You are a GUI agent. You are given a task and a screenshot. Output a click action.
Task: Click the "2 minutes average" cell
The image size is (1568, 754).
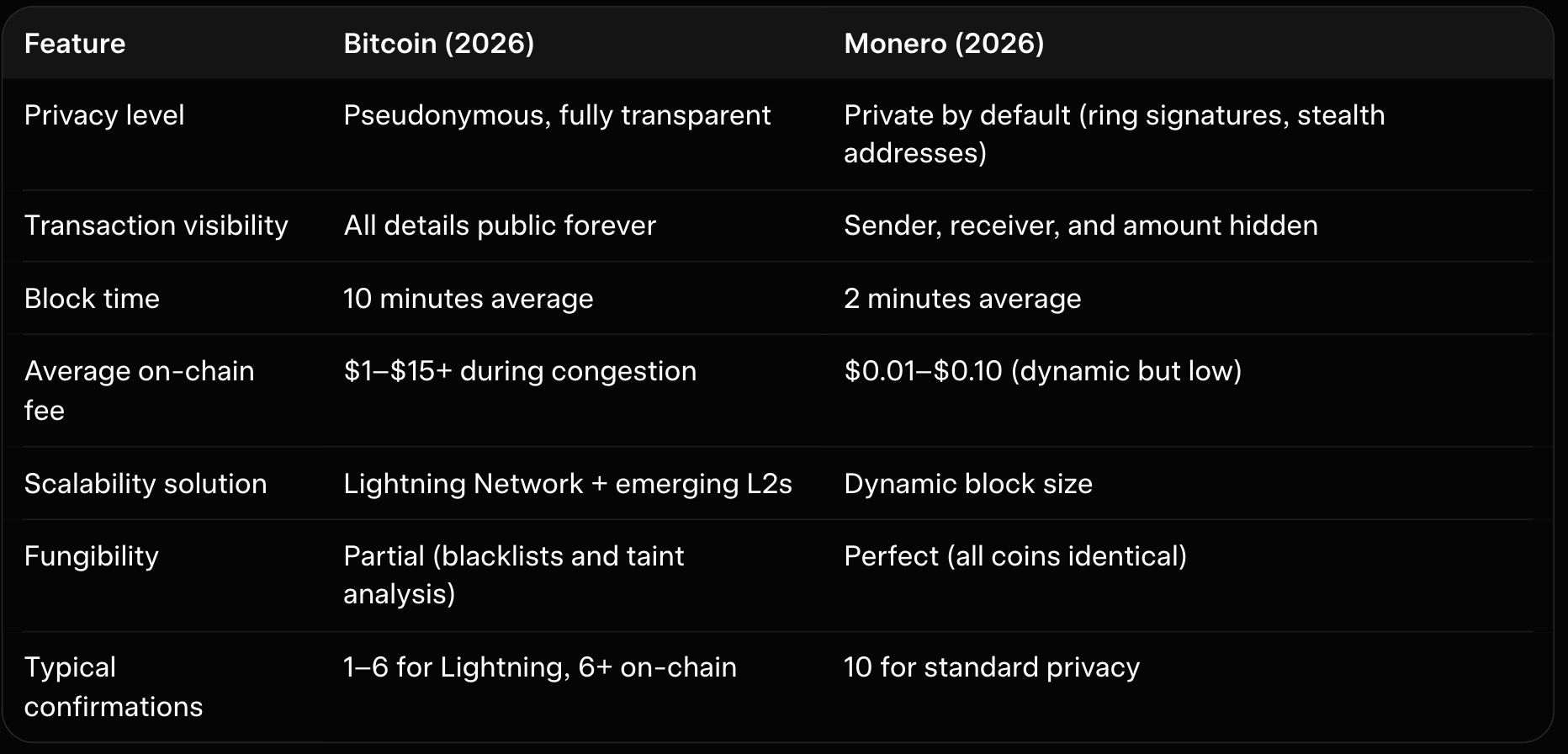pos(962,299)
